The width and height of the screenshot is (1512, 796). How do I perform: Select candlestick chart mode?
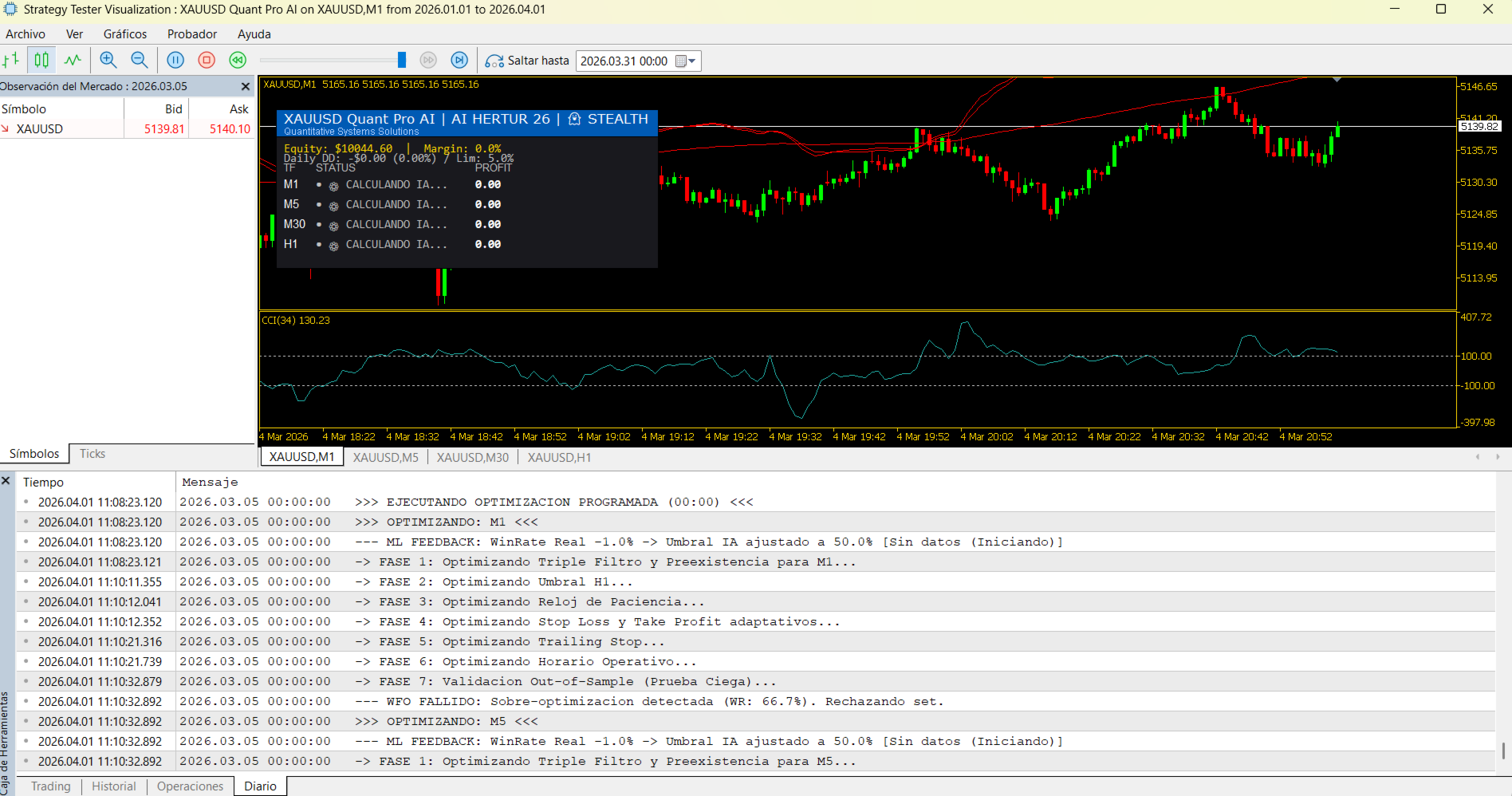(x=41, y=60)
